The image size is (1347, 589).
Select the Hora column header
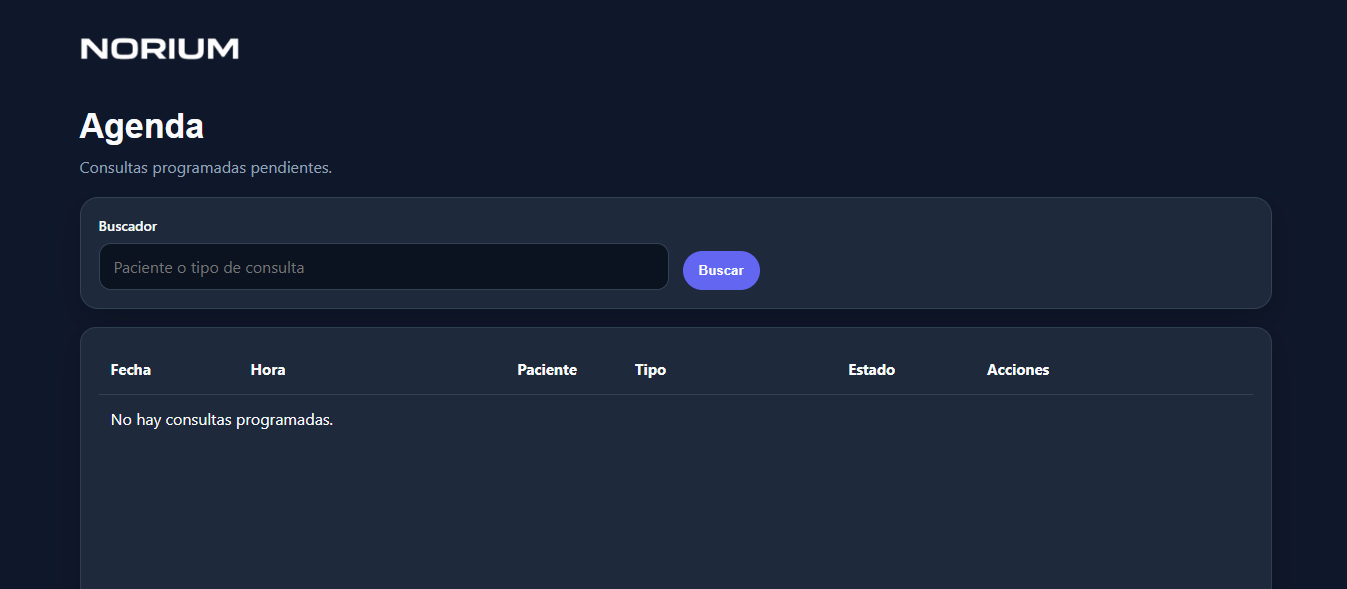pos(268,370)
